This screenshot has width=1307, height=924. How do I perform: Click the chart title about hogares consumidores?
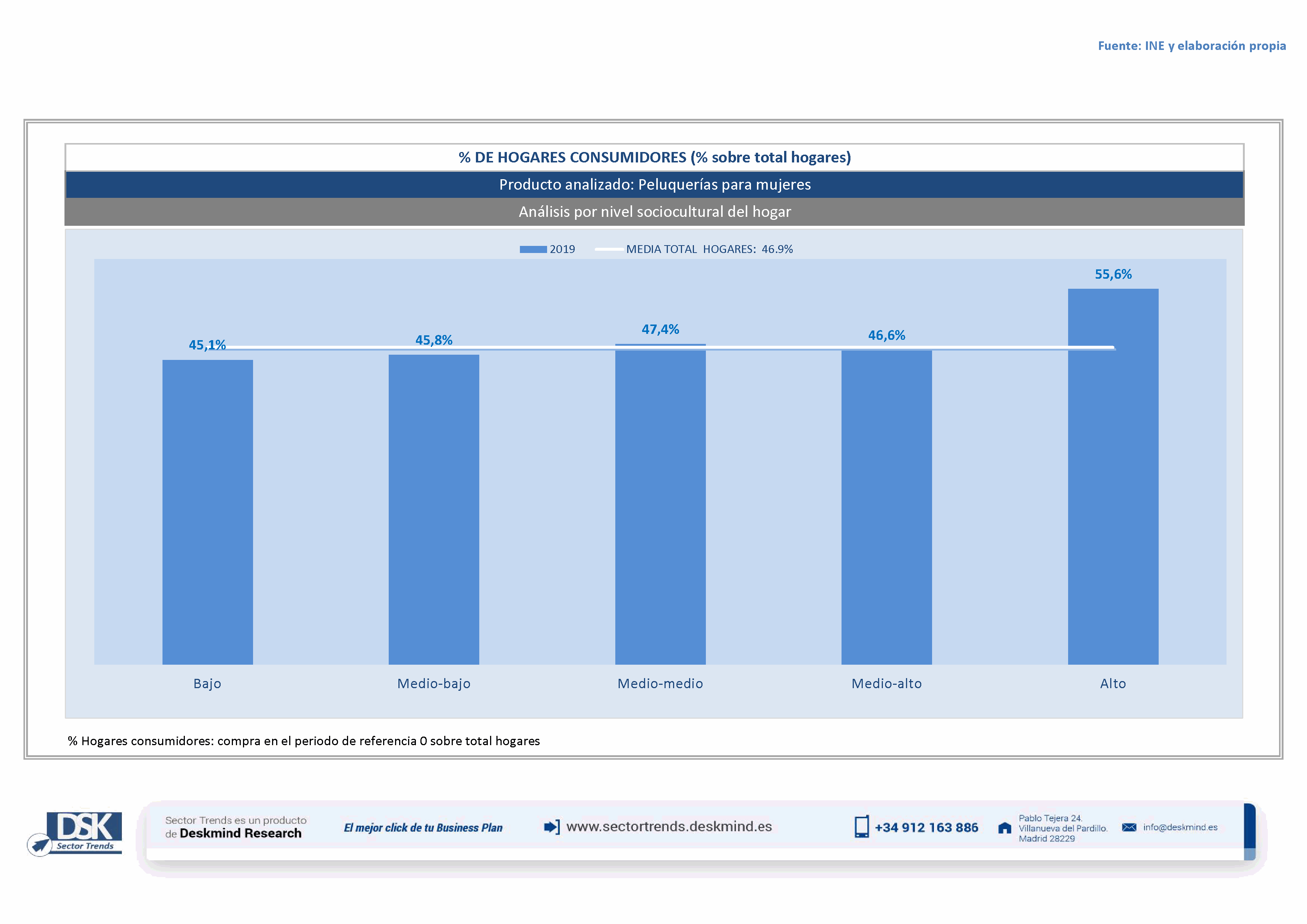click(x=655, y=158)
